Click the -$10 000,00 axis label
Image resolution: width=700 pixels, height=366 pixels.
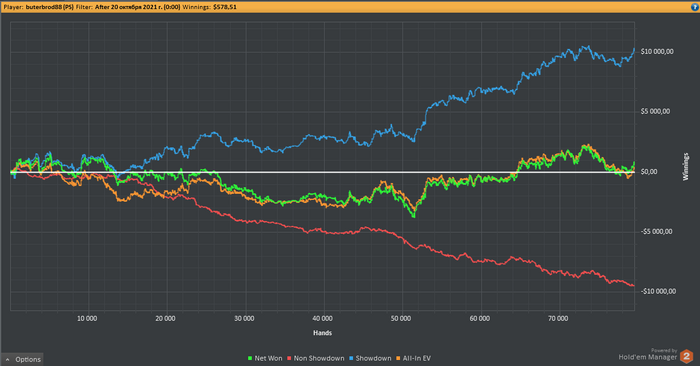[x=658, y=291]
